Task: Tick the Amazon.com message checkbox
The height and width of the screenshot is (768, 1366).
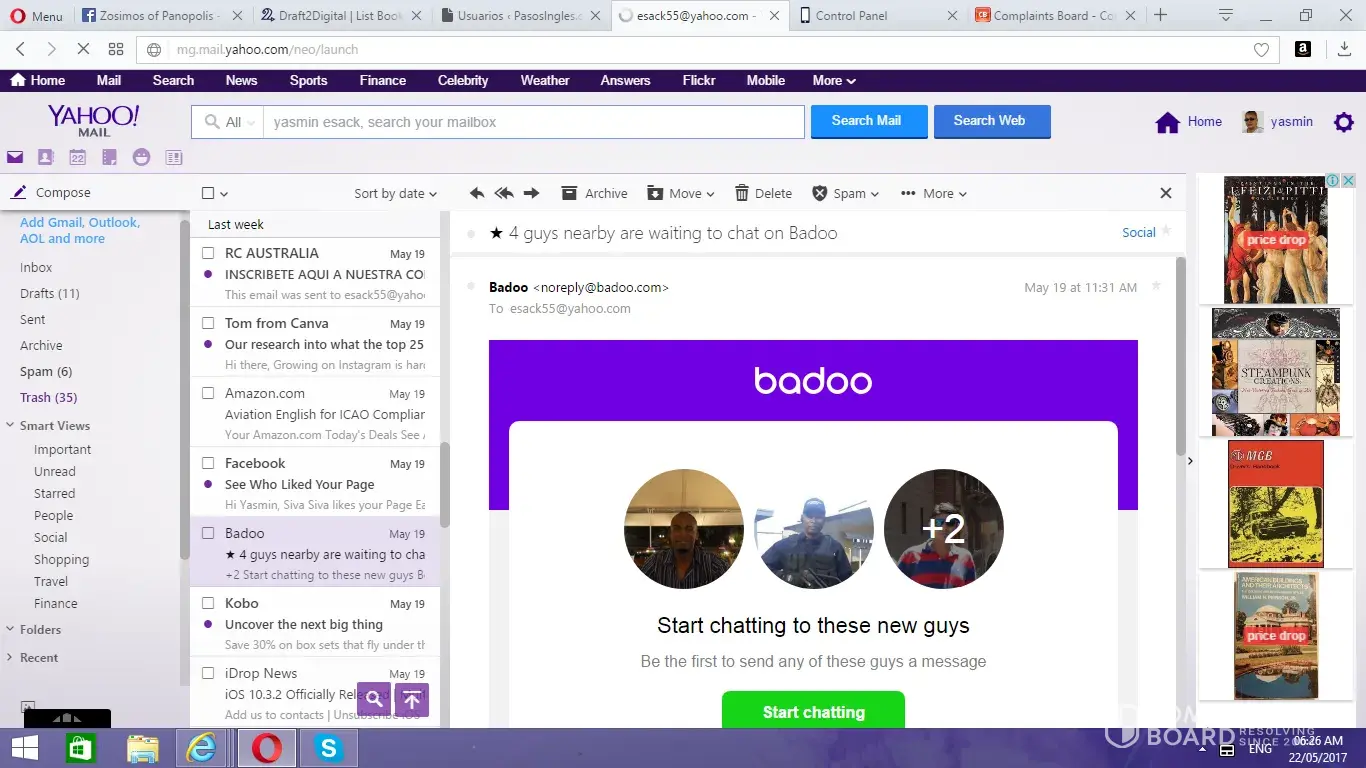Action: coord(208,393)
